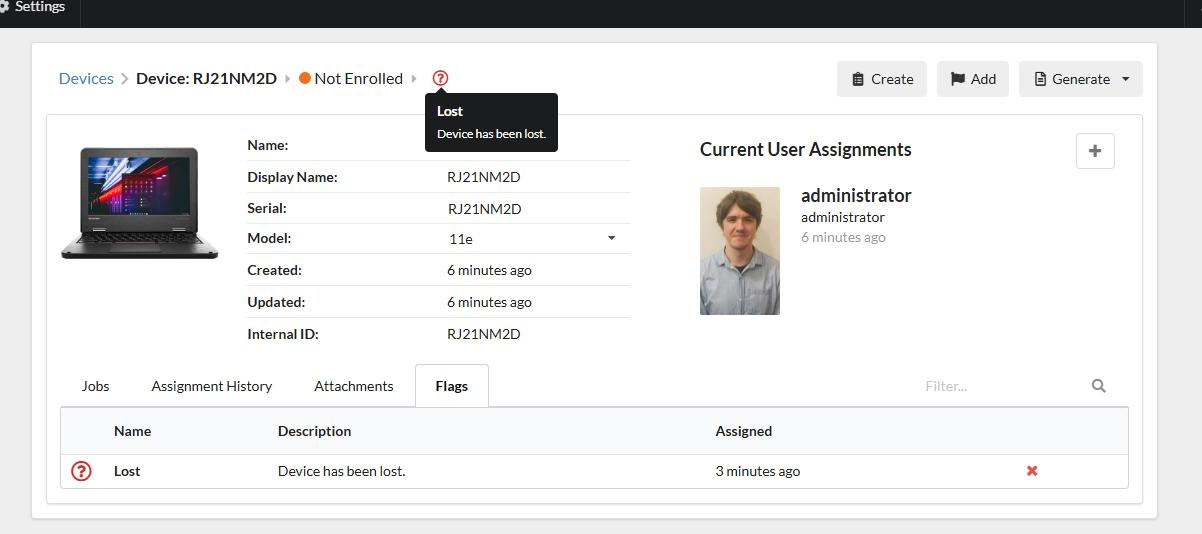Edit the Display Name field value
Screen dimensions: 1202x534
(484, 177)
